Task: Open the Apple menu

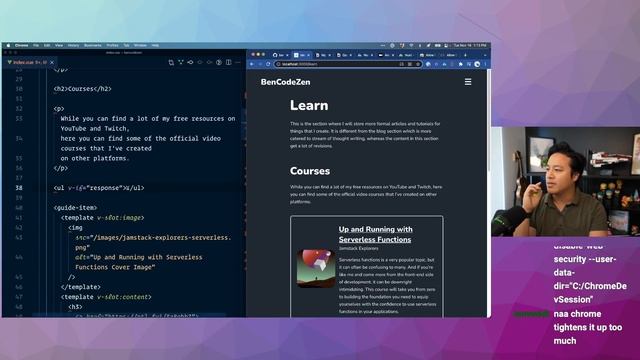Action: point(8,45)
